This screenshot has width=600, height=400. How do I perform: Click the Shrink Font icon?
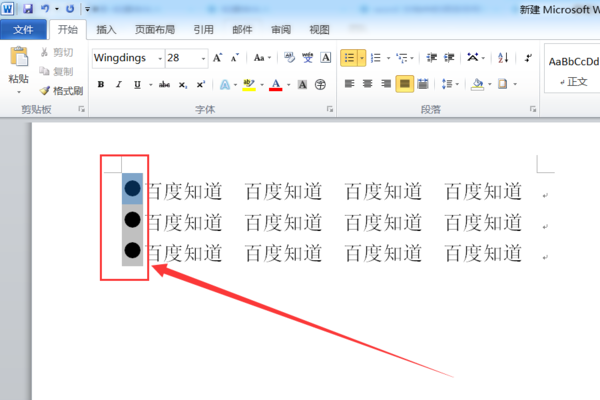click(235, 58)
